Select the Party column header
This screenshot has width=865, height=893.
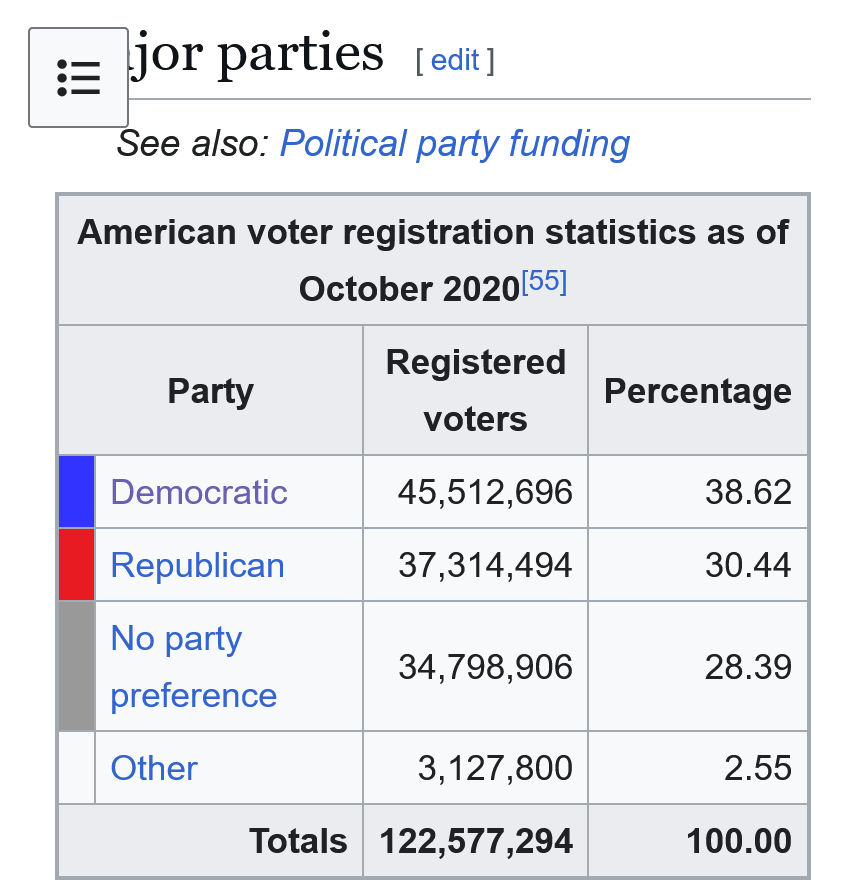pos(210,390)
